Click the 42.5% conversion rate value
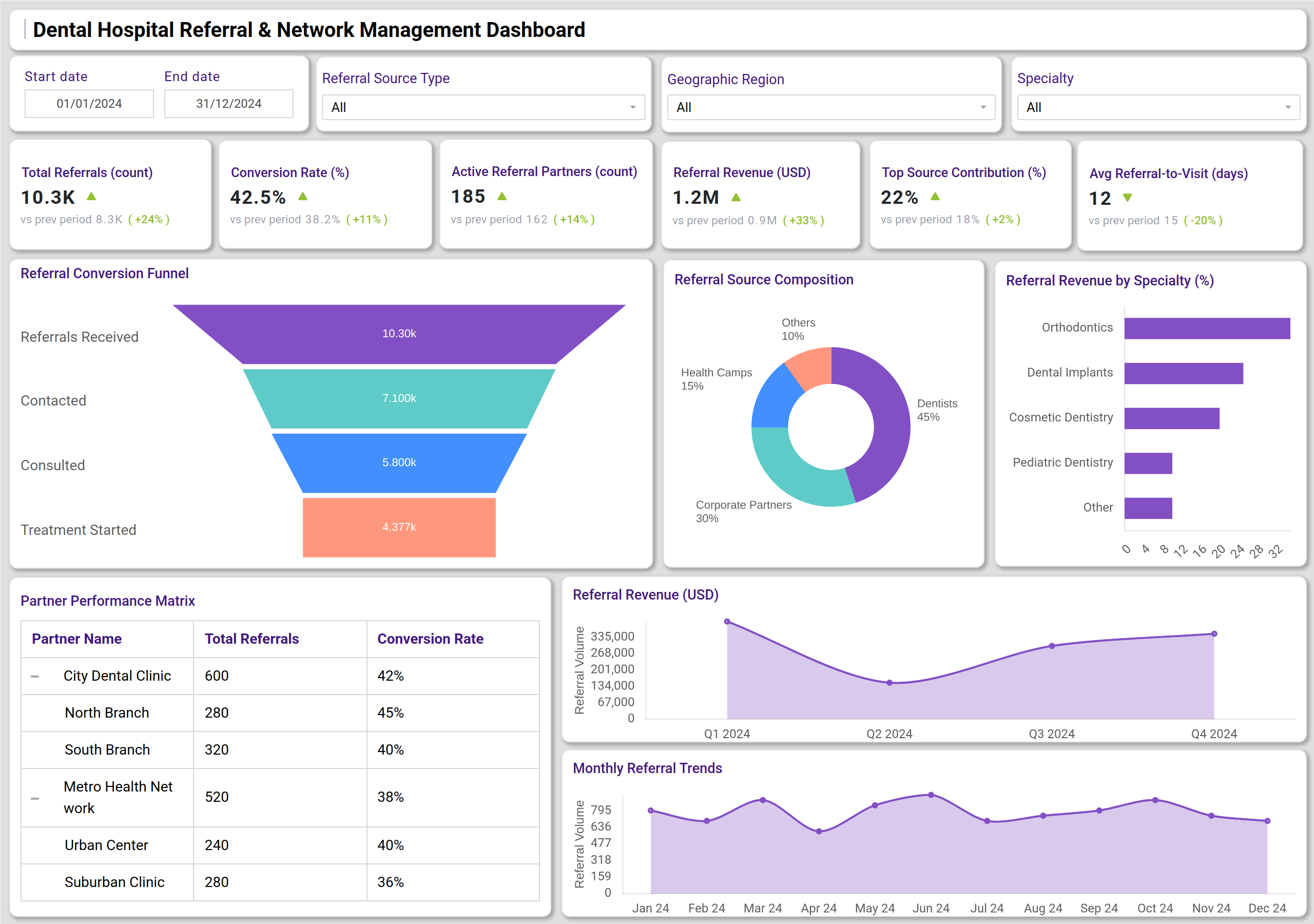 [x=258, y=198]
